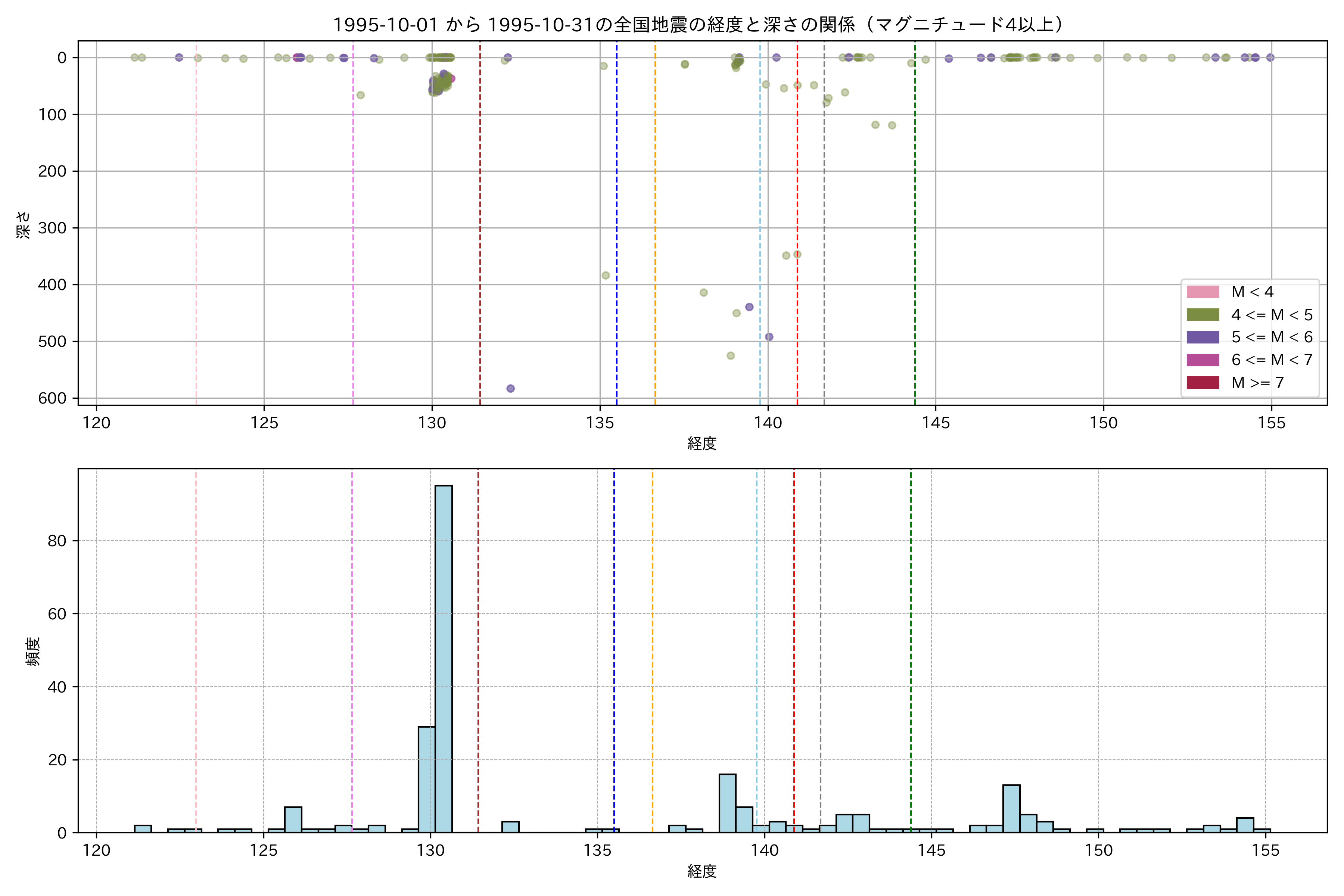Click the histogram bar of height 7 near longitude 126
This screenshot has width=1344, height=896.
pos(293,819)
